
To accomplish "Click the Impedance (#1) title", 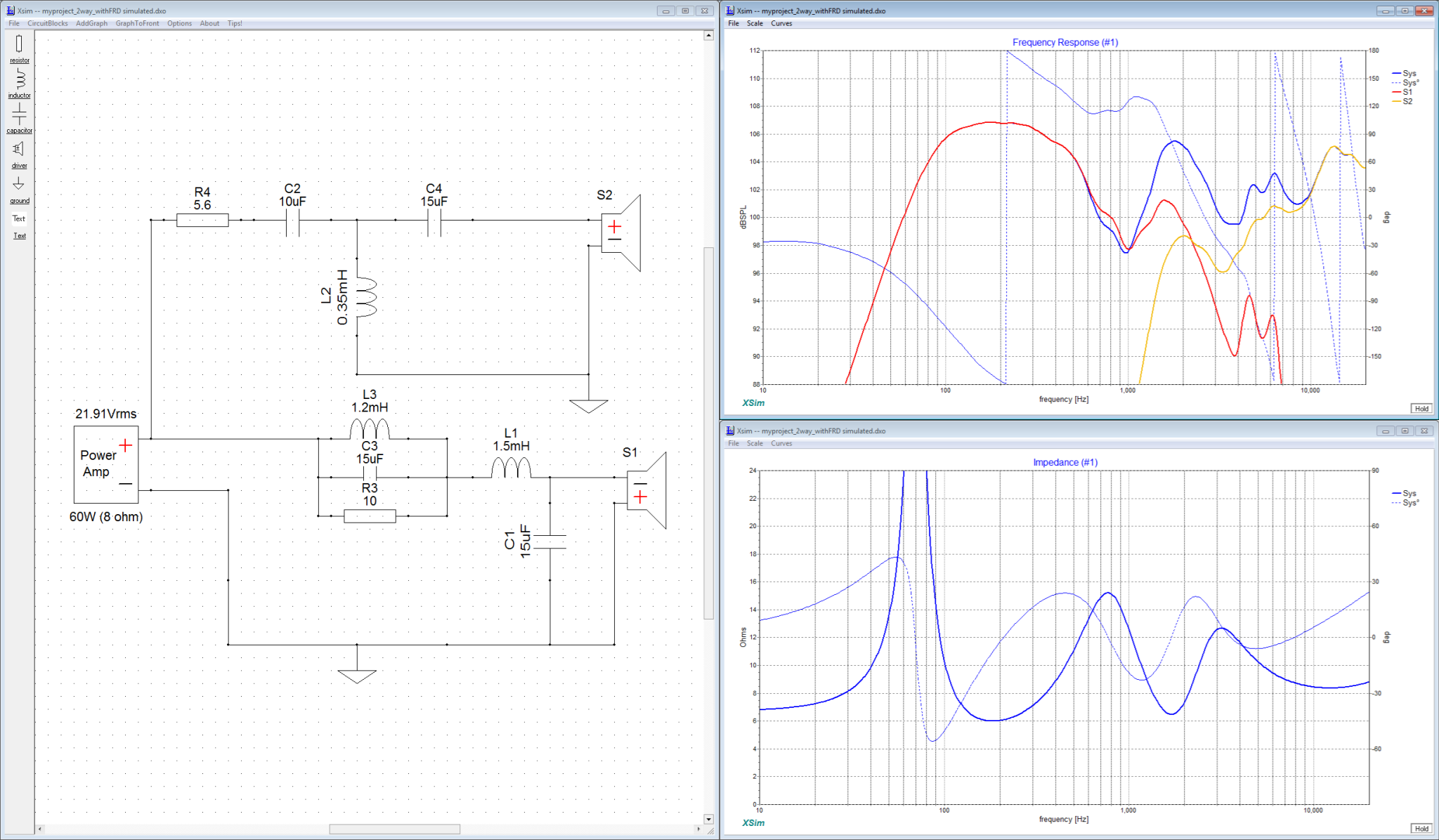I will (x=1065, y=462).
